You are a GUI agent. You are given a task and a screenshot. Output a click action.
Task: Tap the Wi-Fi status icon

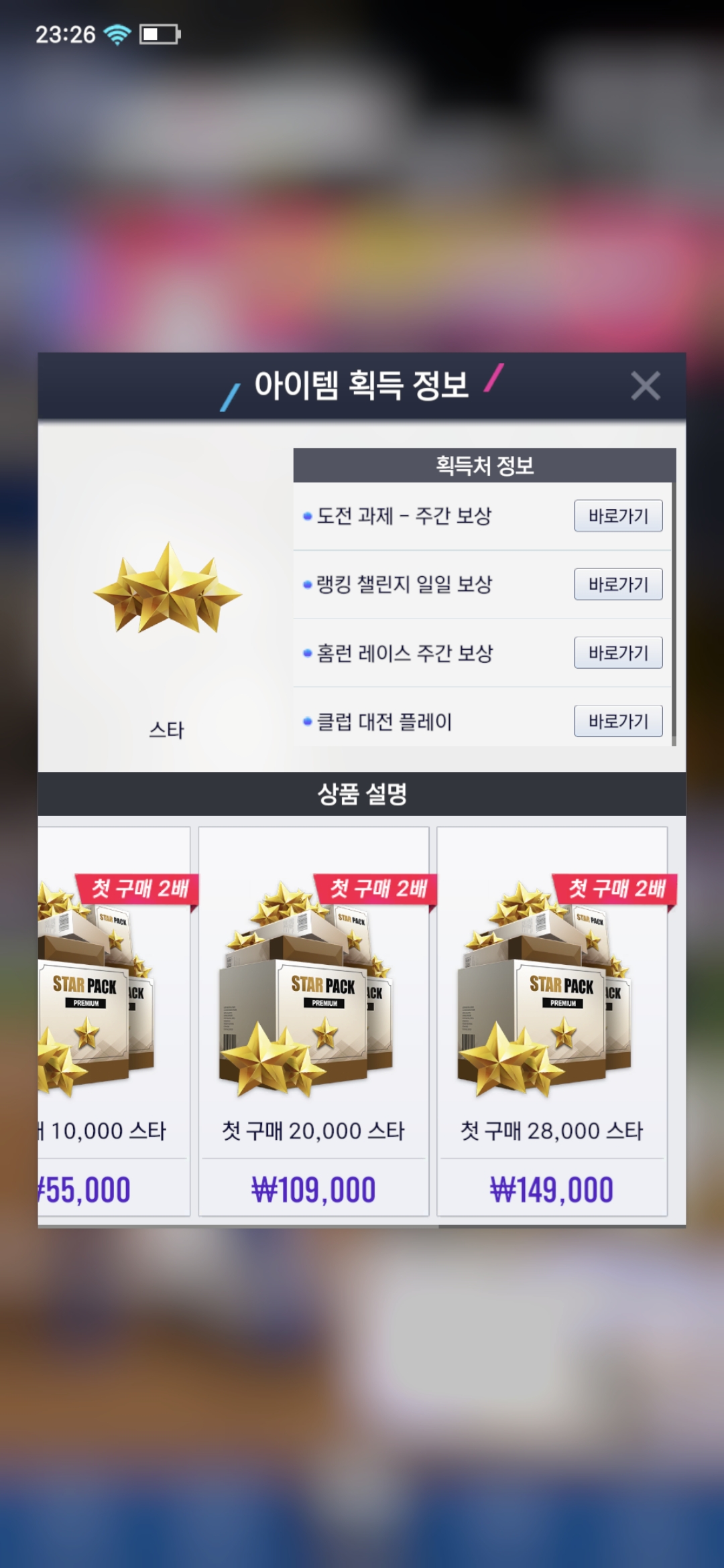coord(117,34)
